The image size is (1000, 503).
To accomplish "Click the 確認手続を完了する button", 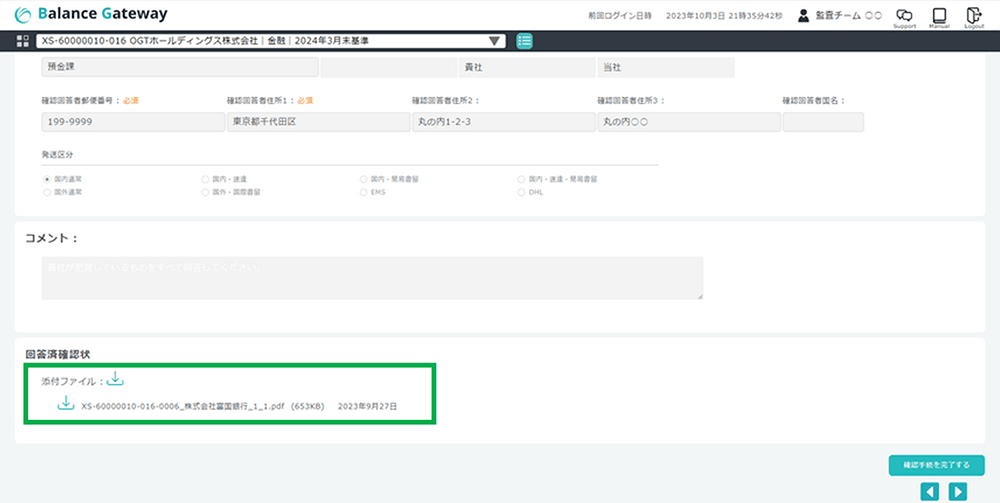I will coord(936,465).
